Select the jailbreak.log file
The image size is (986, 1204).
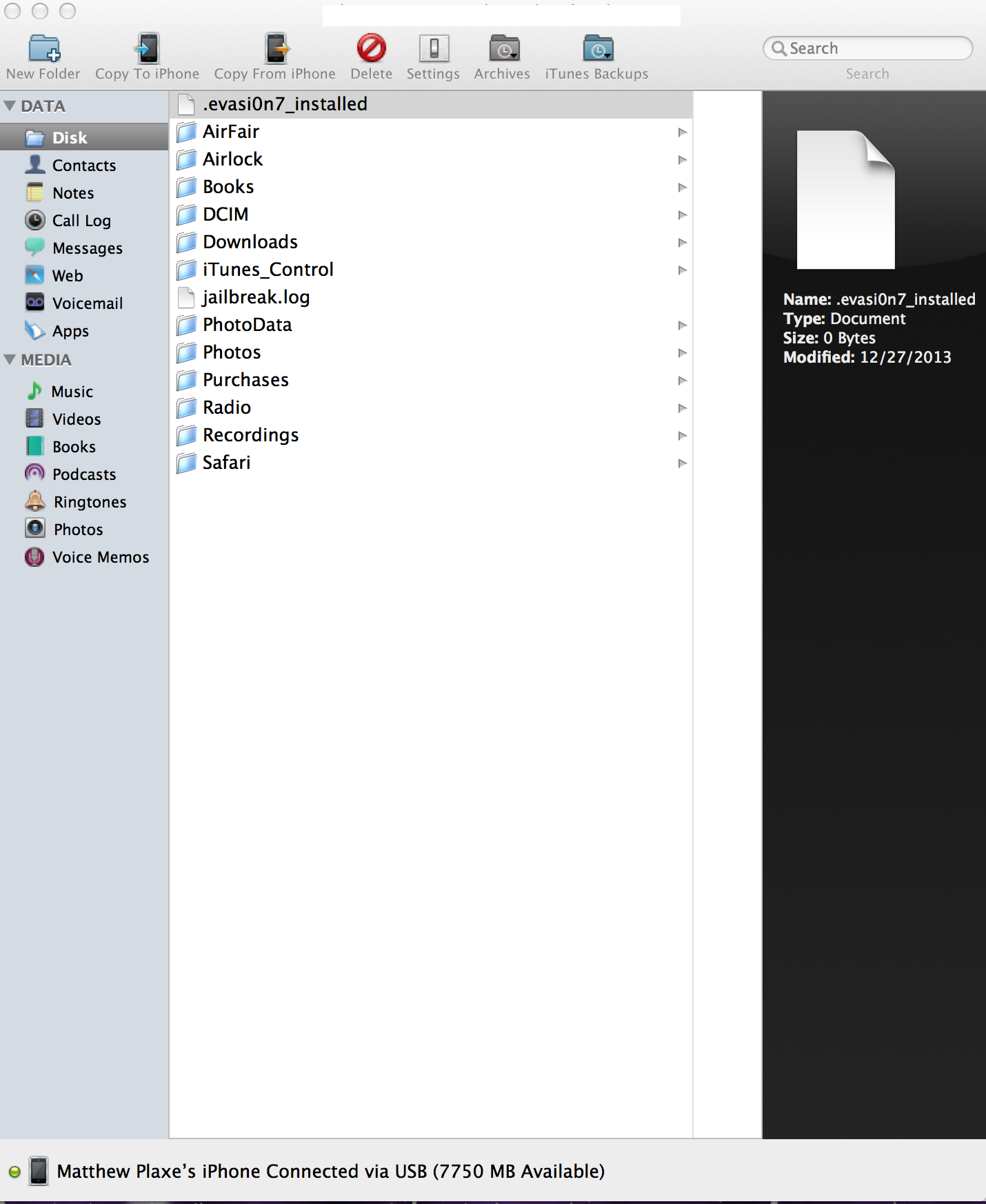[x=431, y=297]
